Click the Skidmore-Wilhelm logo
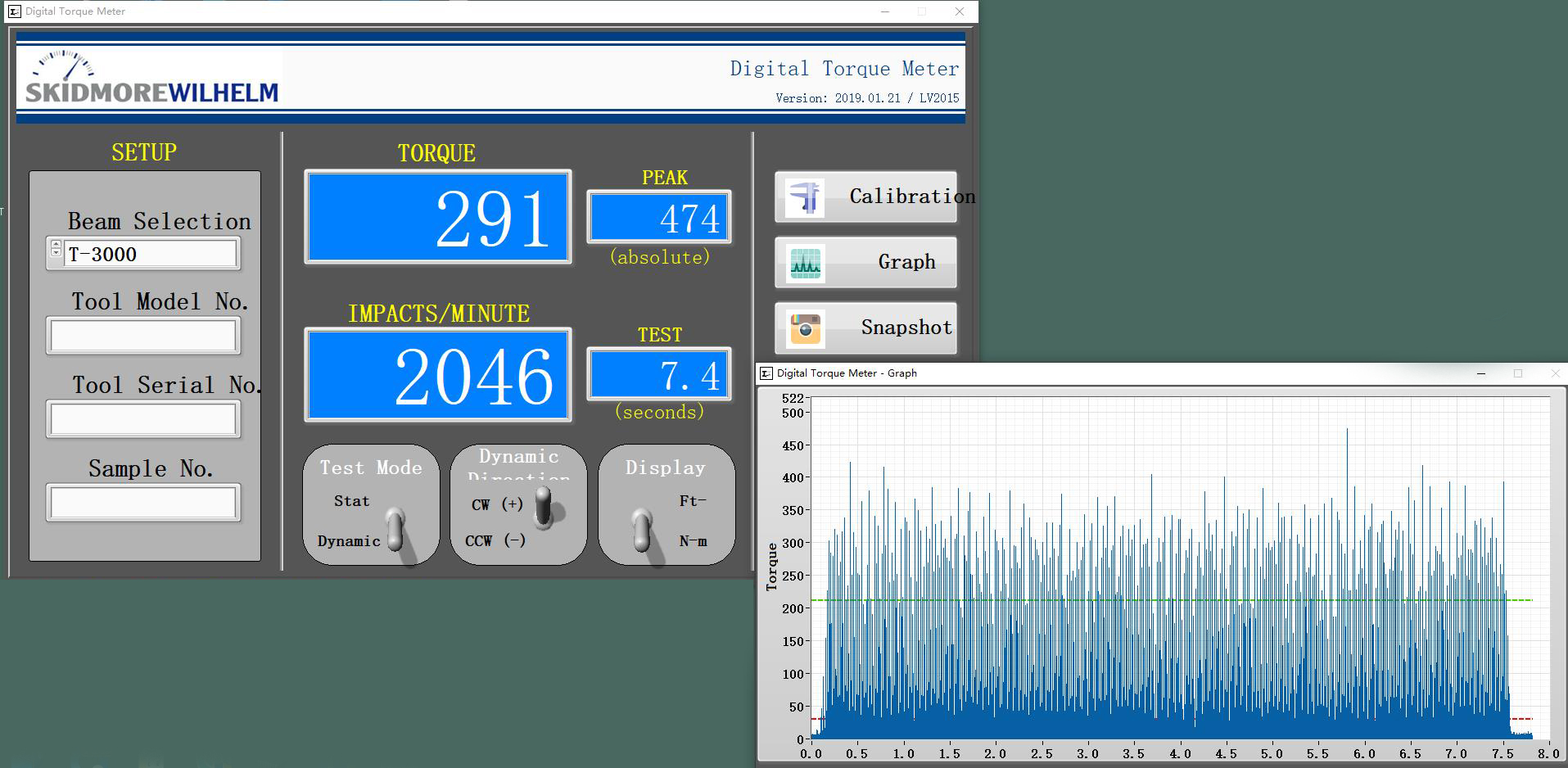The width and height of the screenshot is (1568, 768). point(151,78)
